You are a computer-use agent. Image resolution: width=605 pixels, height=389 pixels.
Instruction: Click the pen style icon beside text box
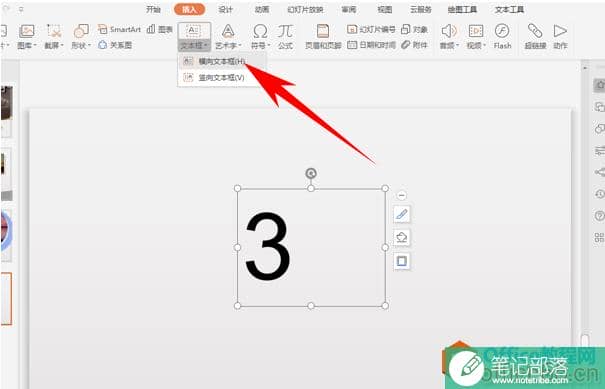(x=402, y=215)
